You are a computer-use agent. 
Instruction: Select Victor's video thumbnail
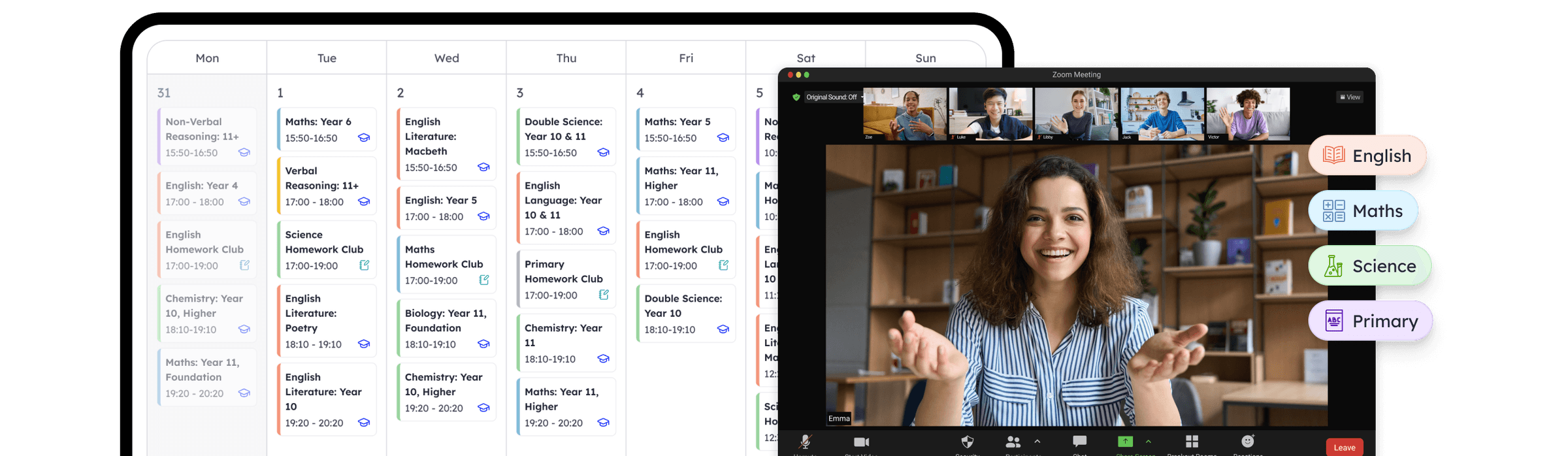click(x=1248, y=114)
